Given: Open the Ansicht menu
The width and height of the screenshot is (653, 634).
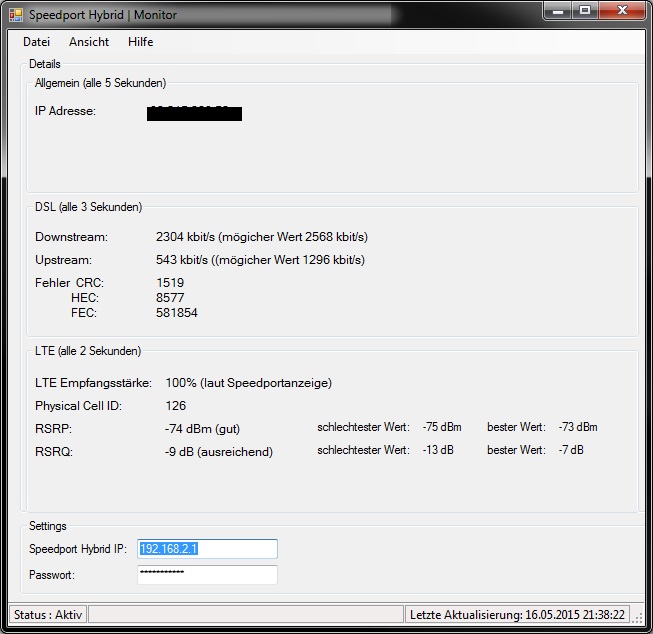Looking at the screenshot, I should pos(89,42).
